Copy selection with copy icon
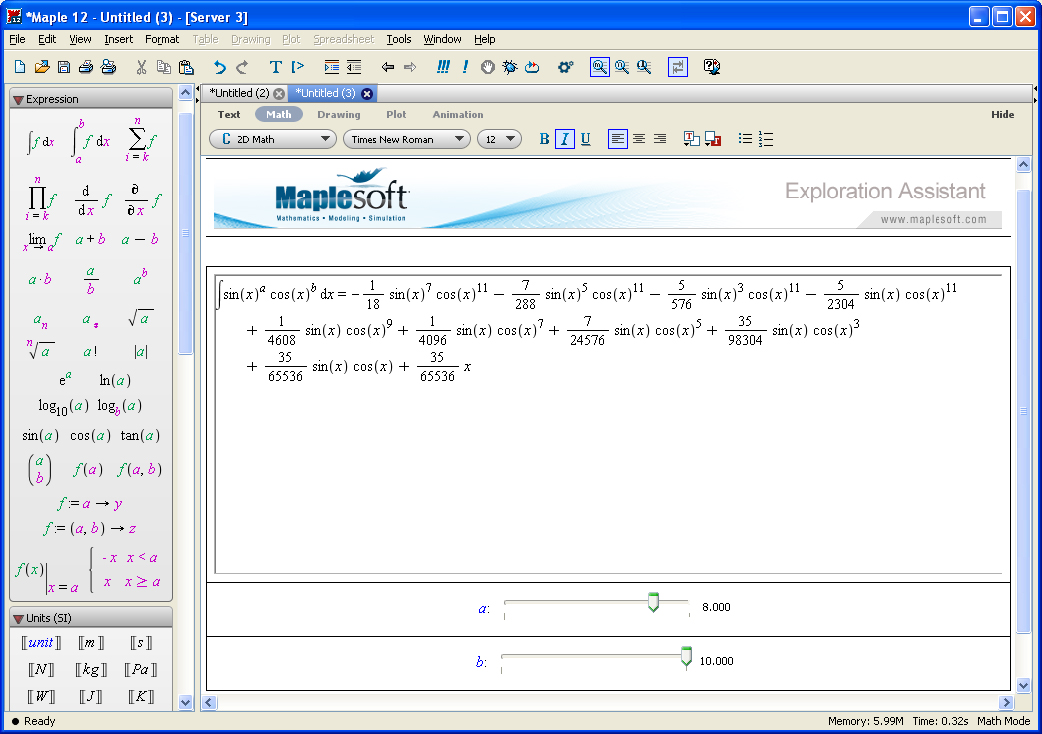 163,66
